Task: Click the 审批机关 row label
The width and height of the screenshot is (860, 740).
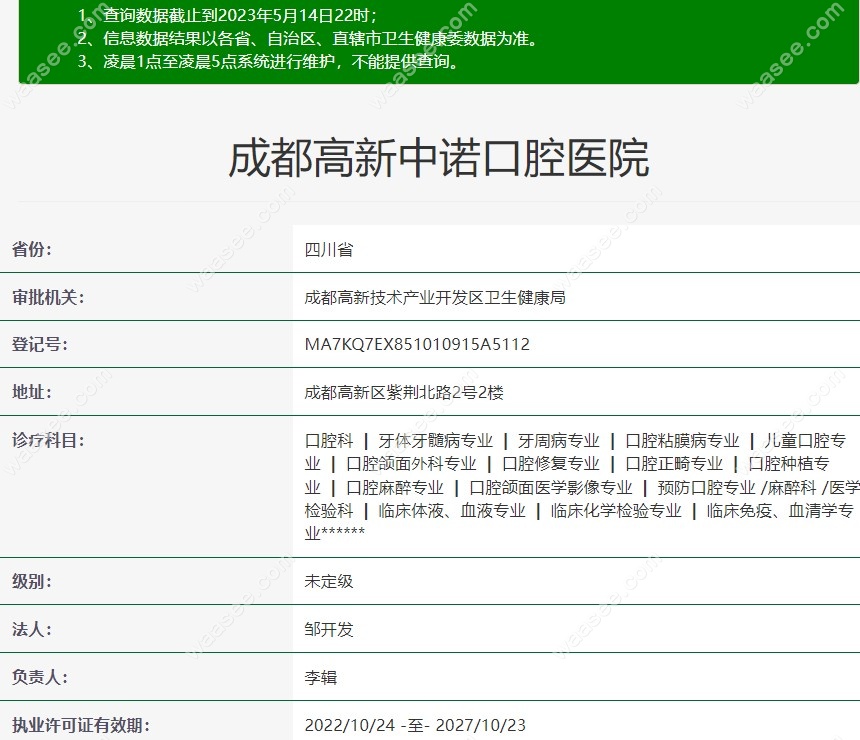Action: click(48, 297)
